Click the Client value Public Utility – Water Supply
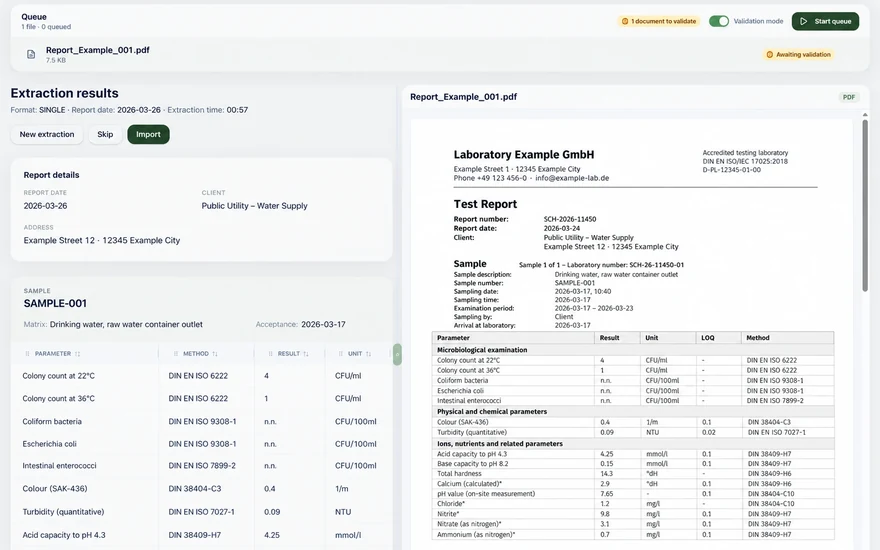Viewport: 880px width, 550px height. point(254,206)
